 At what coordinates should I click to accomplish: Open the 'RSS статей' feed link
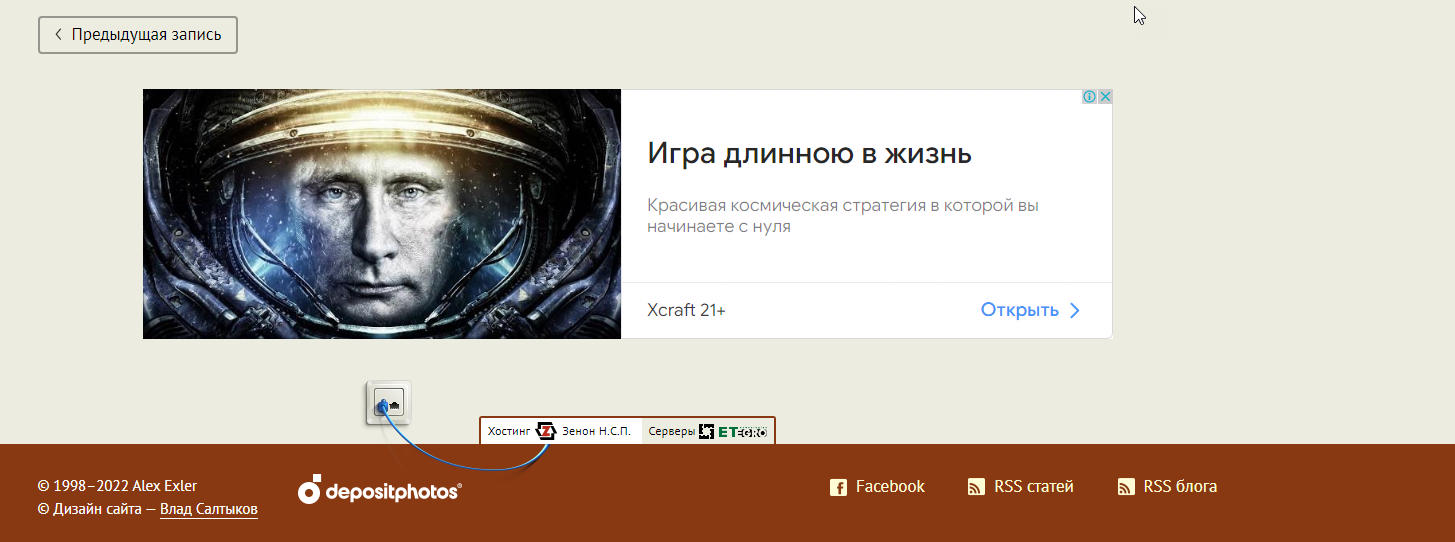[1033, 487]
